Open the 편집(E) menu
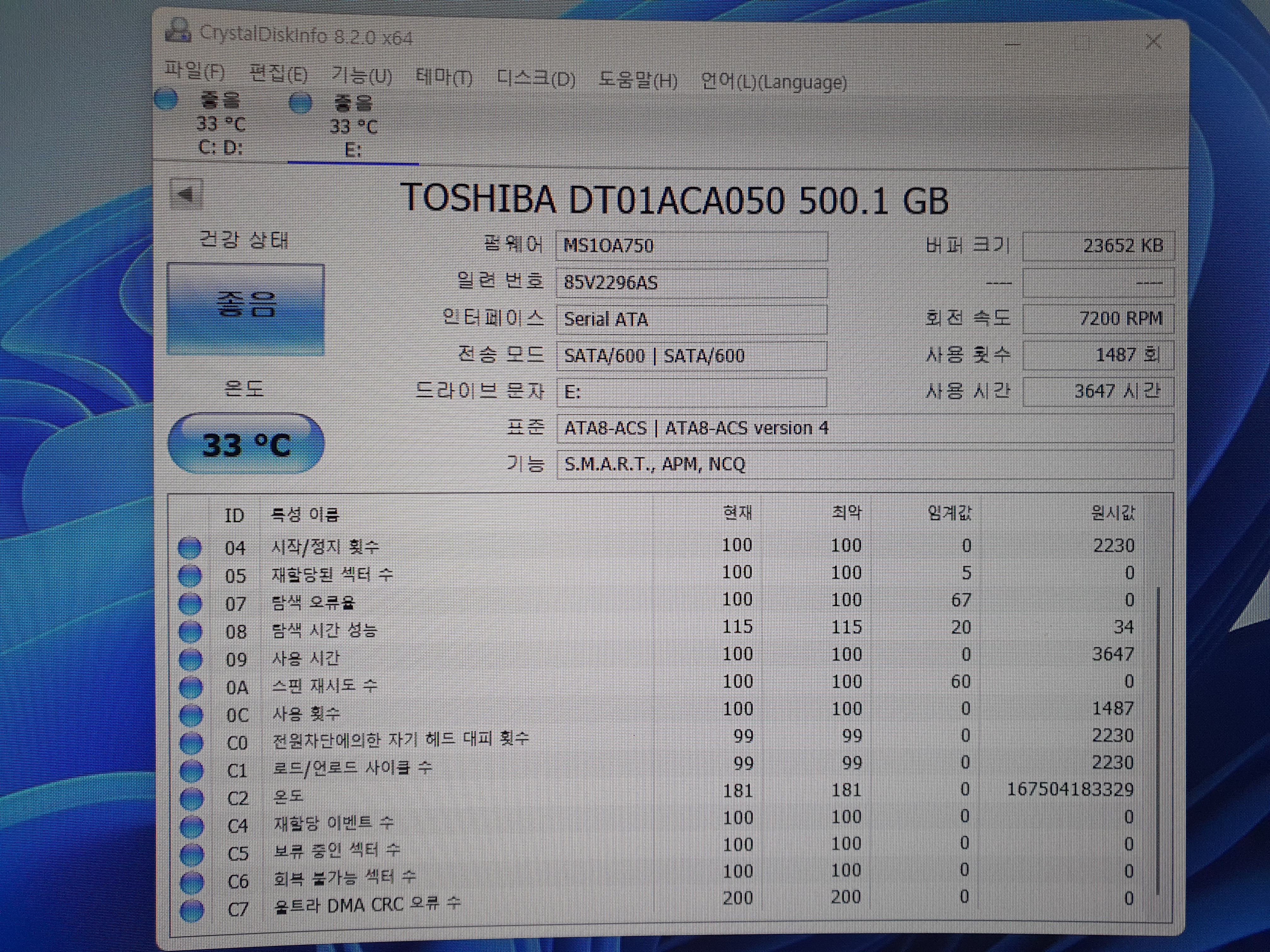Image resolution: width=1270 pixels, height=952 pixels. click(x=279, y=73)
